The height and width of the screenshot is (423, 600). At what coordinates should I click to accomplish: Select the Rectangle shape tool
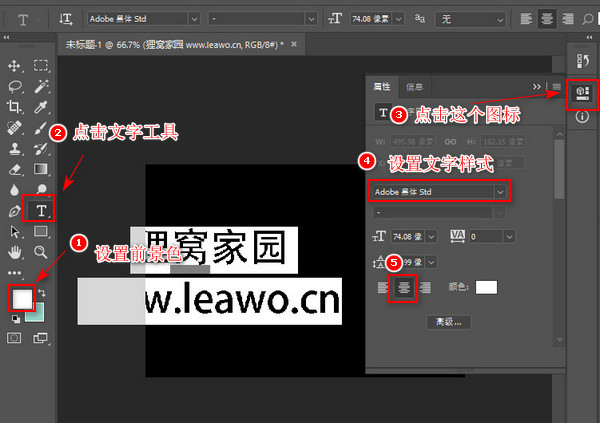pos(41,231)
